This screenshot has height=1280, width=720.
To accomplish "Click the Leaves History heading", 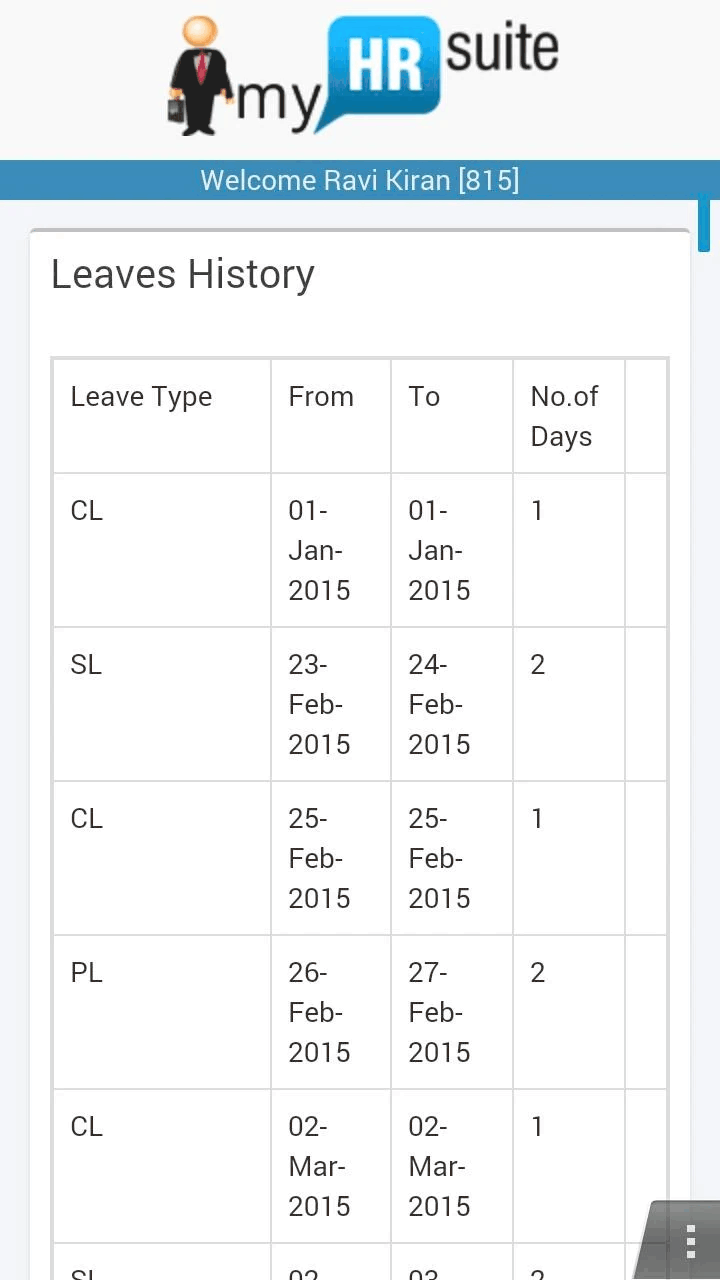I will (183, 274).
